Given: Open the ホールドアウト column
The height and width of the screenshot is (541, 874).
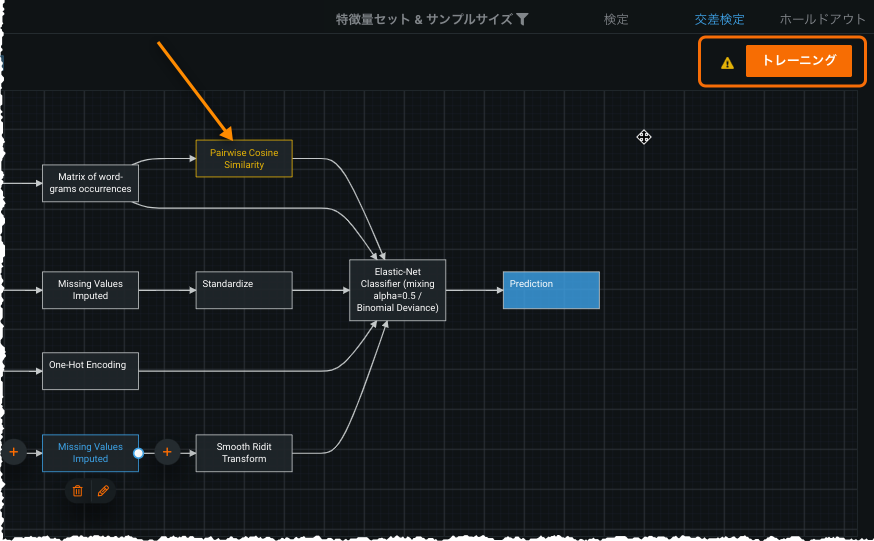Looking at the screenshot, I should (822, 19).
